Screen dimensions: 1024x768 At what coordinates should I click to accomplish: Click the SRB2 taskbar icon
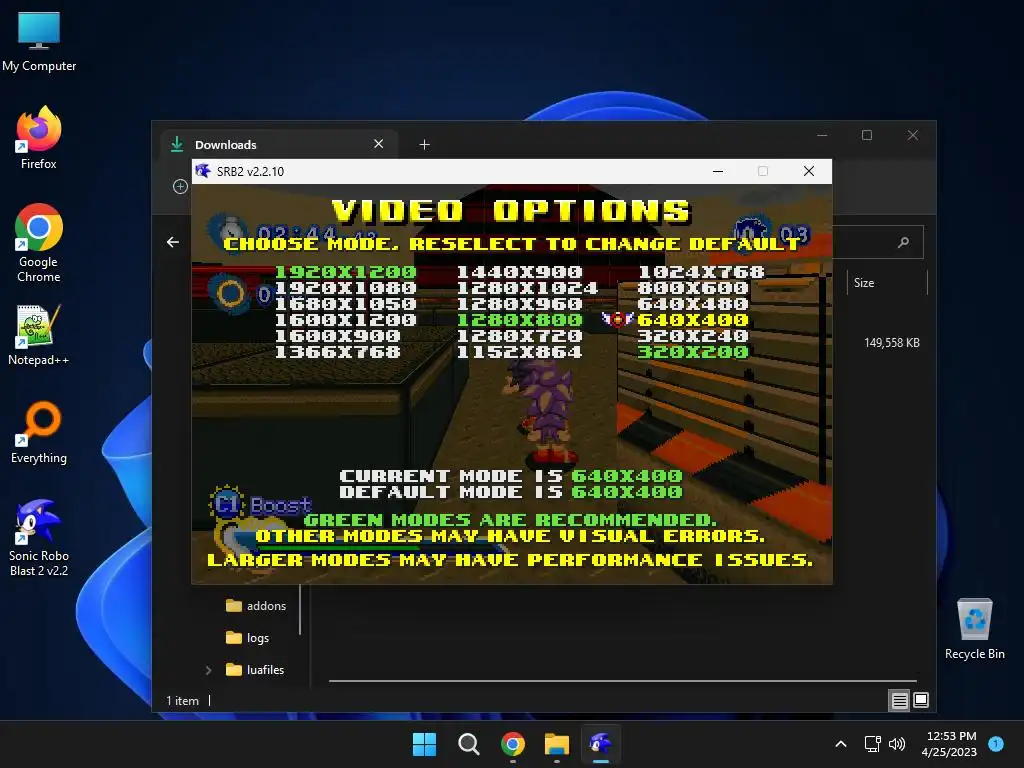(600, 744)
